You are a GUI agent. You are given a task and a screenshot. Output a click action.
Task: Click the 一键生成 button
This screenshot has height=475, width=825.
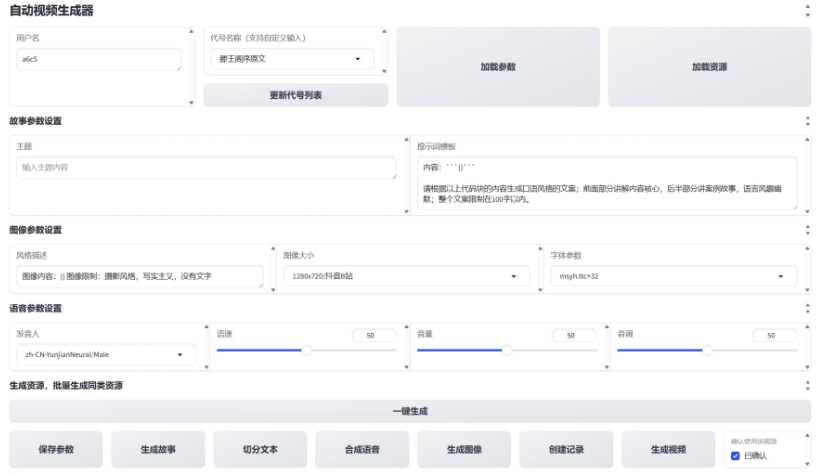tap(410, 411)
